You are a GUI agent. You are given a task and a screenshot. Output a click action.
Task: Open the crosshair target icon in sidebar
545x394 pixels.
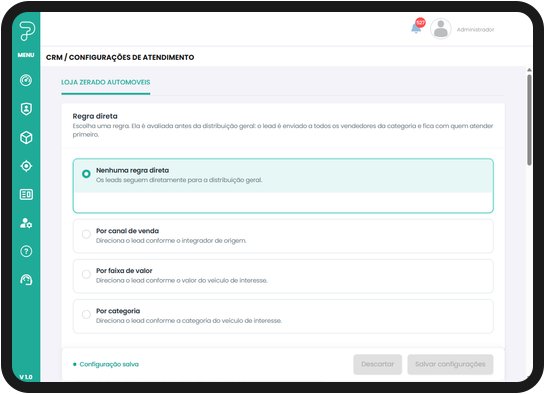pos(26,166)
